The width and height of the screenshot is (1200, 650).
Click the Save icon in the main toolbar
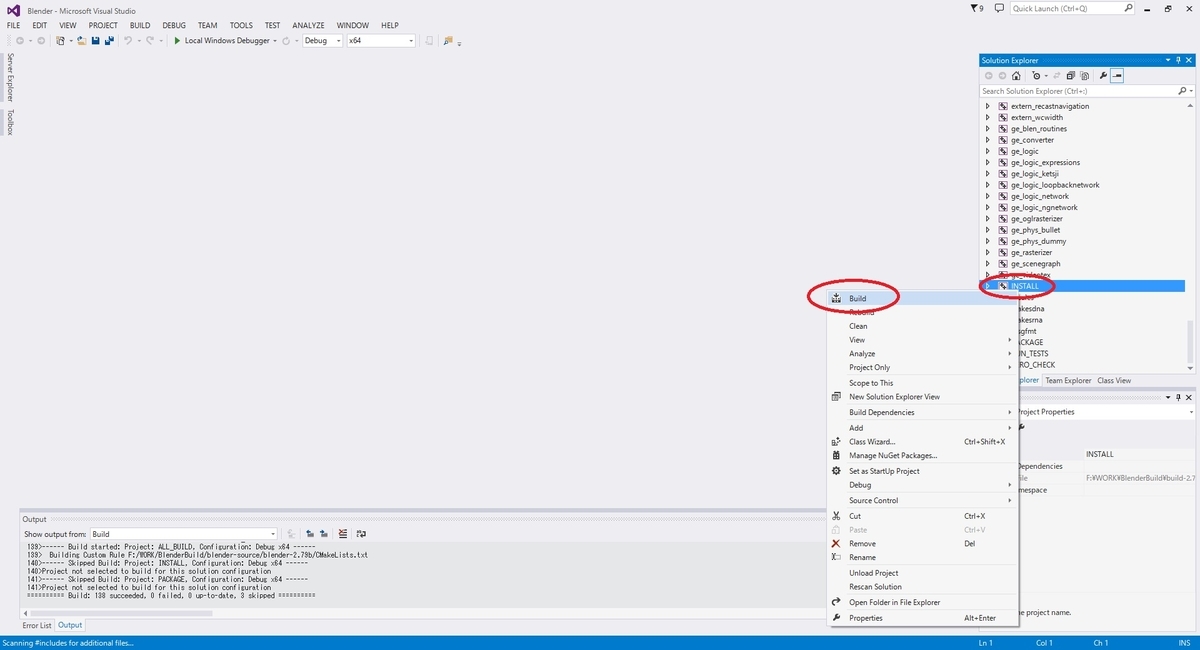point(95,41)
